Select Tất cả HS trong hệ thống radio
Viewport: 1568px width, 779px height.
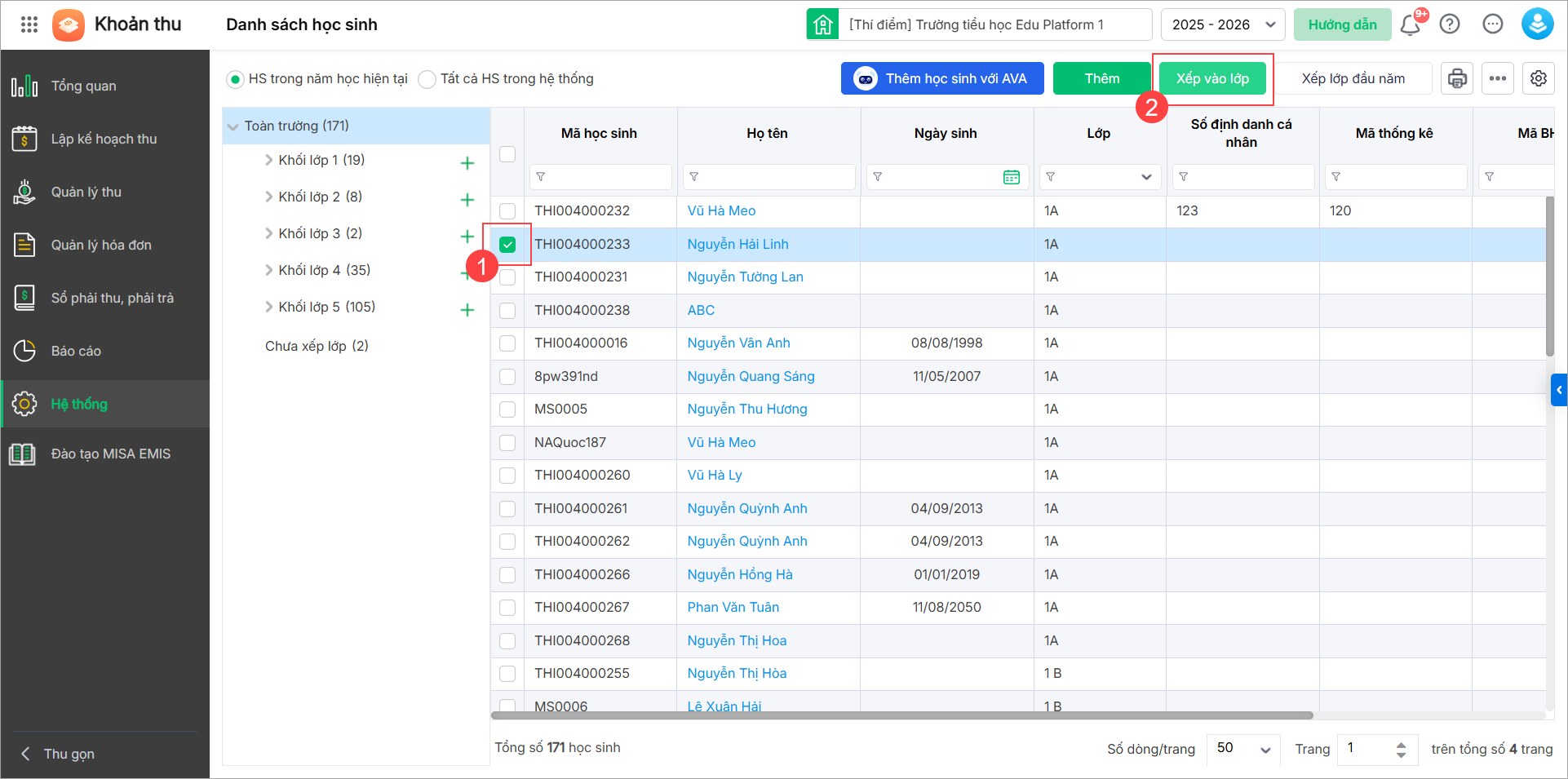(x=427, y=79)
